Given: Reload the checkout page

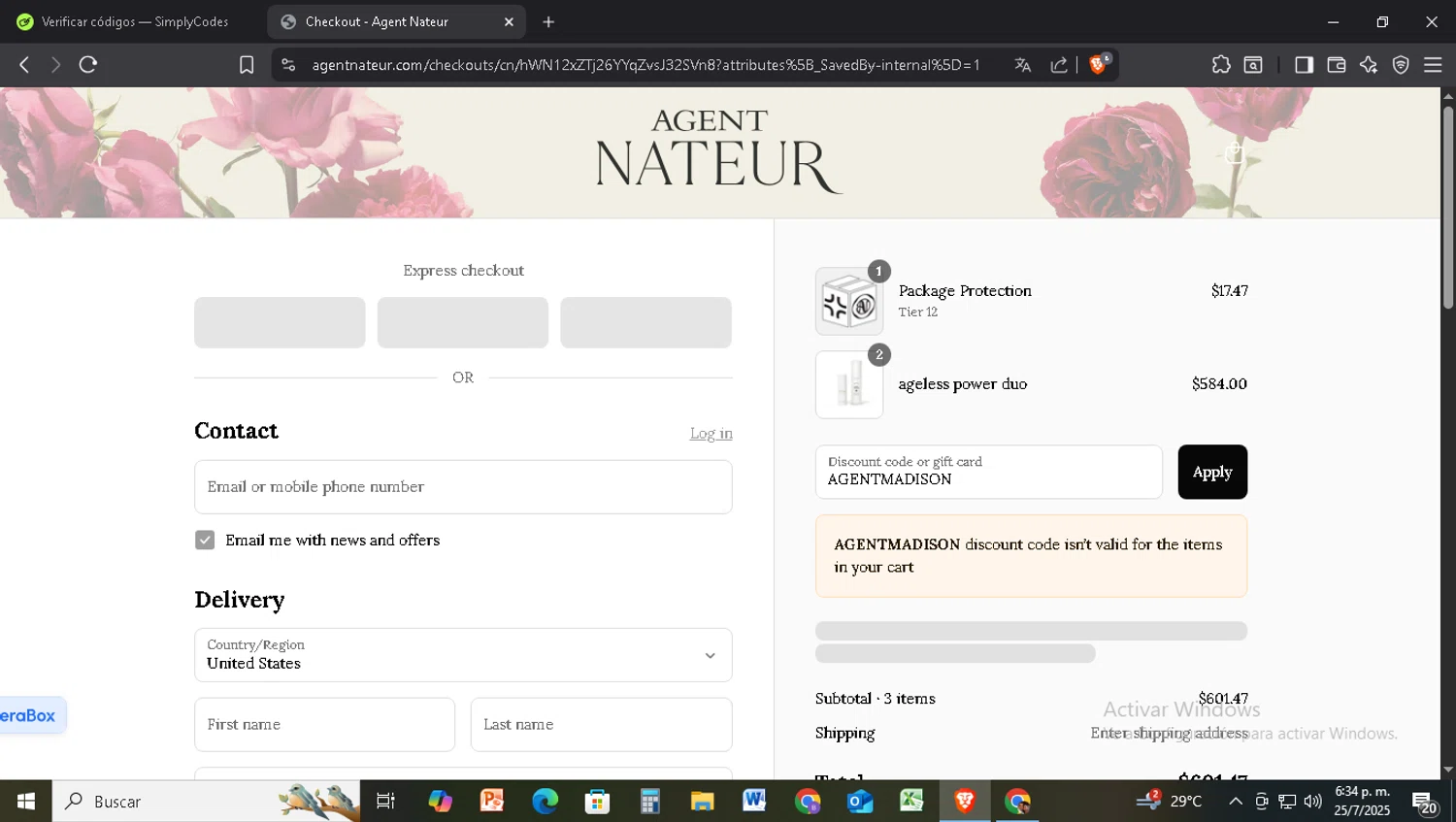Looking at the screenshot, I should (88, 65).
